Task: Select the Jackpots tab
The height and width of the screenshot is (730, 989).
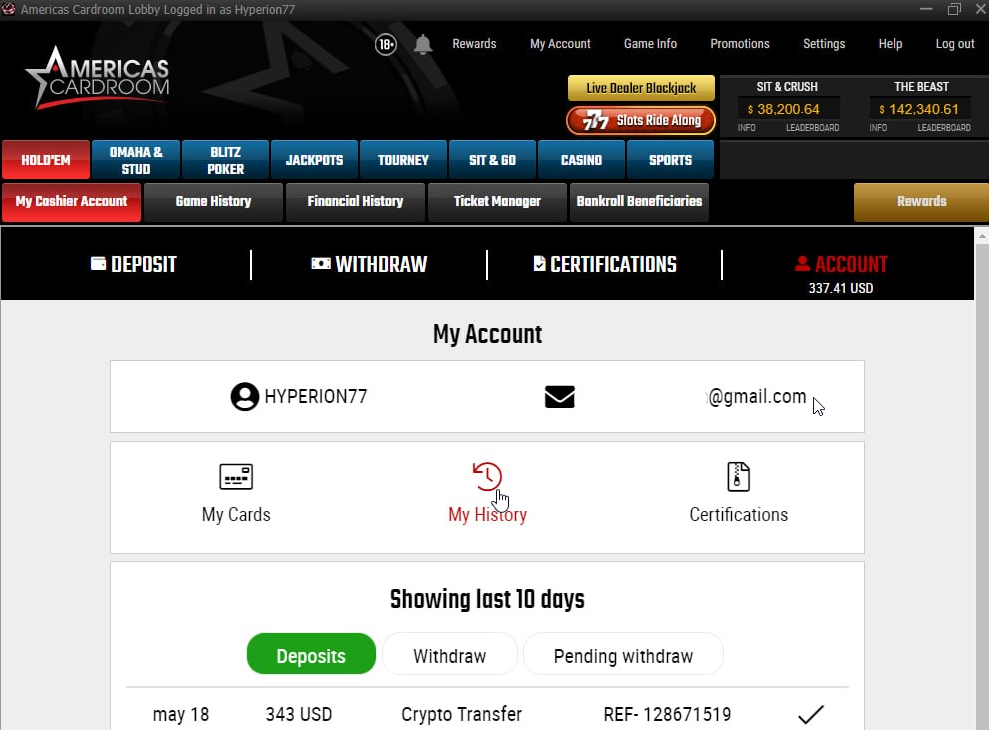Action: [314, 160]
